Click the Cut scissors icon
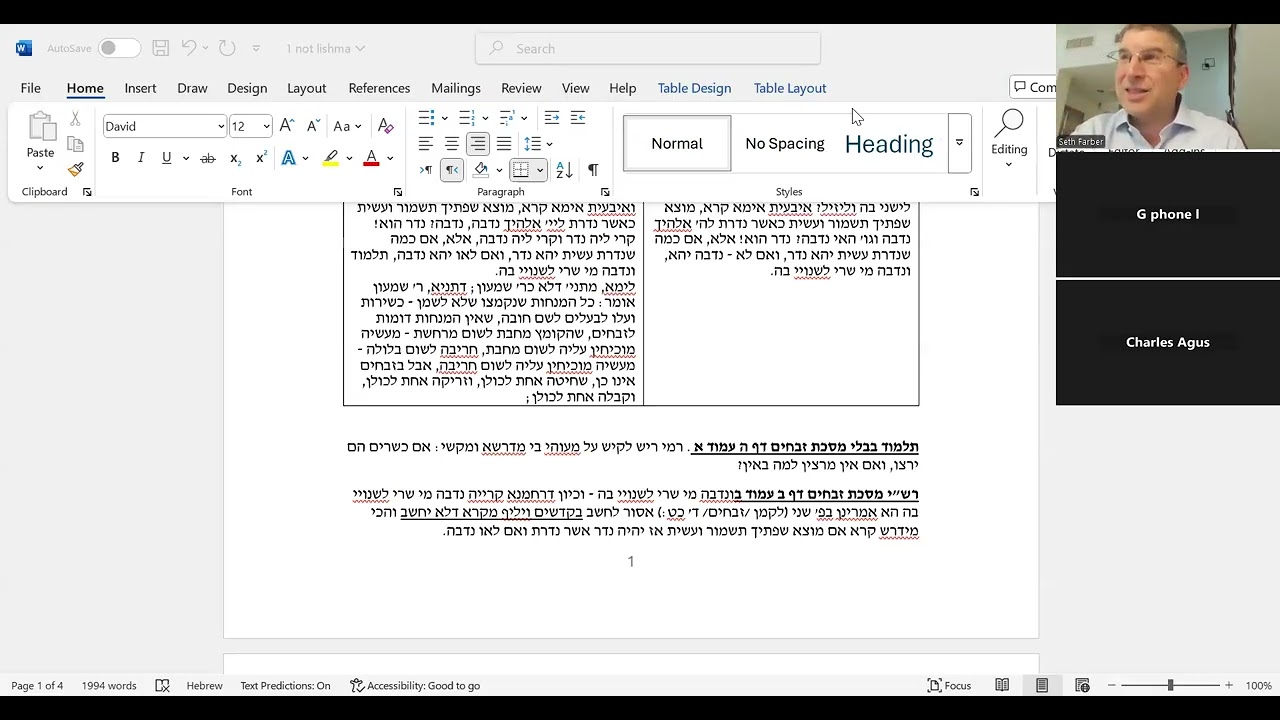Image resolution: width=1280 pixels, height=720 pixels. coord(75,119)
